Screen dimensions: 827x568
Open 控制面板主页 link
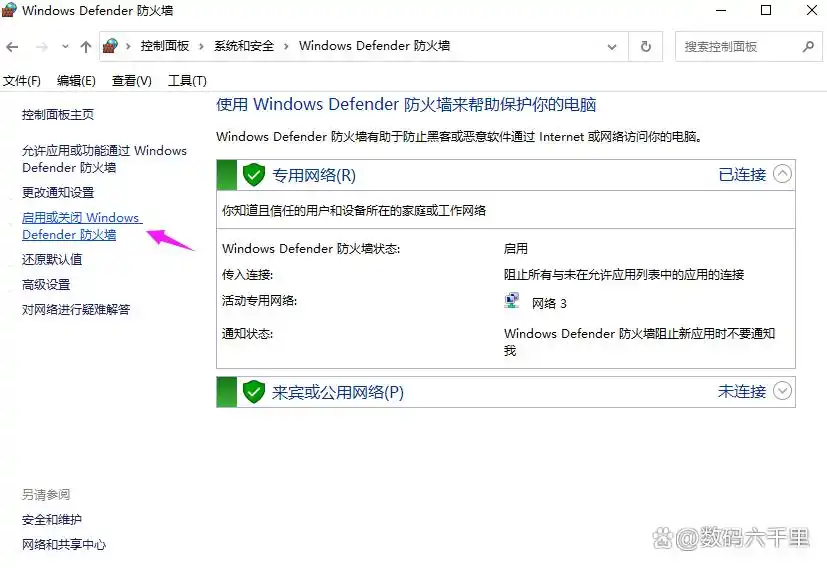(x=57, y=114)
